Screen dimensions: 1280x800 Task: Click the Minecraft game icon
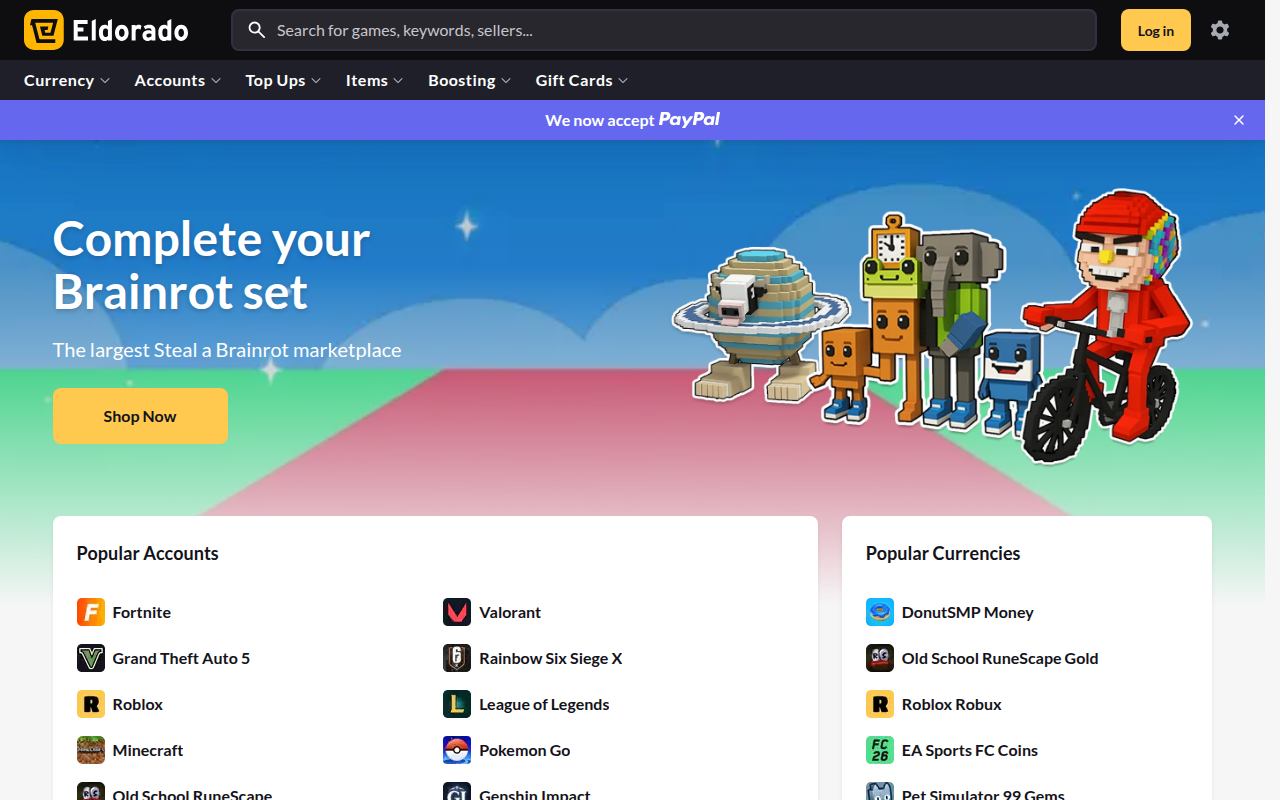[x=91, y=750]
